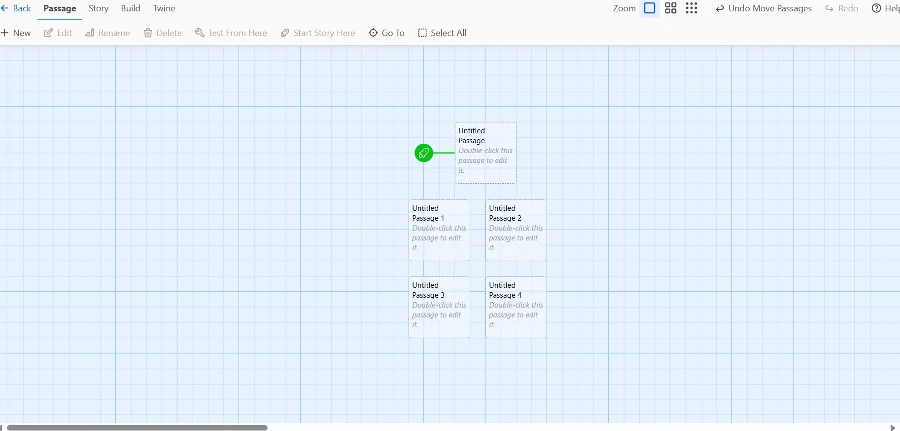
Task: Switch to medium zoom grid icon
Action: click(671, 8)
